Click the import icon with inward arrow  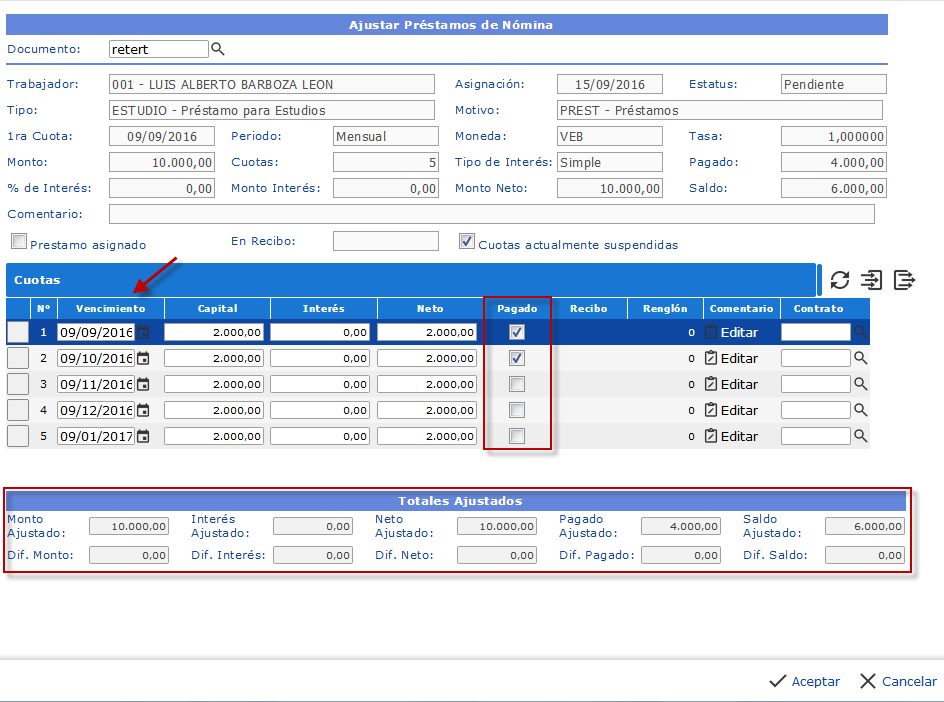click(x=872, y=280)
